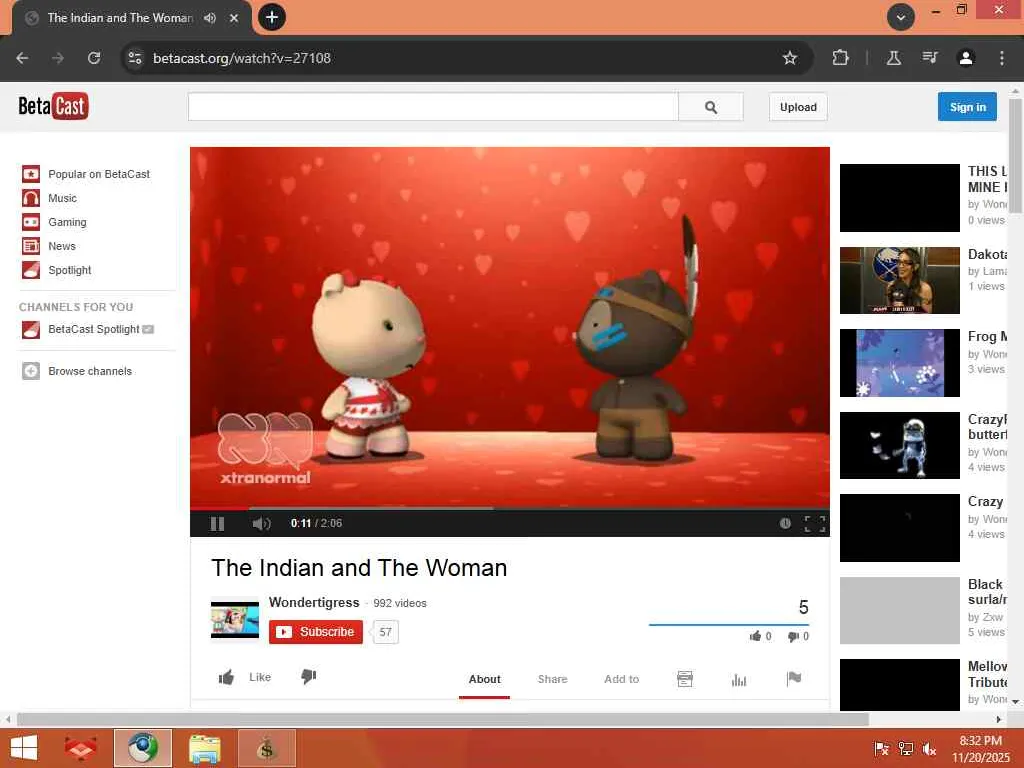
Task: Click the Popular on BetaCast star icon
Action: pos(31,174)
